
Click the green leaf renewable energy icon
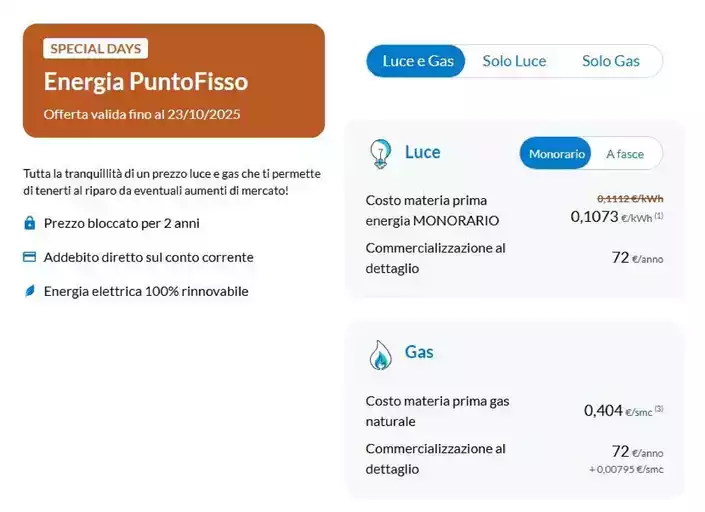coord(30,291)
